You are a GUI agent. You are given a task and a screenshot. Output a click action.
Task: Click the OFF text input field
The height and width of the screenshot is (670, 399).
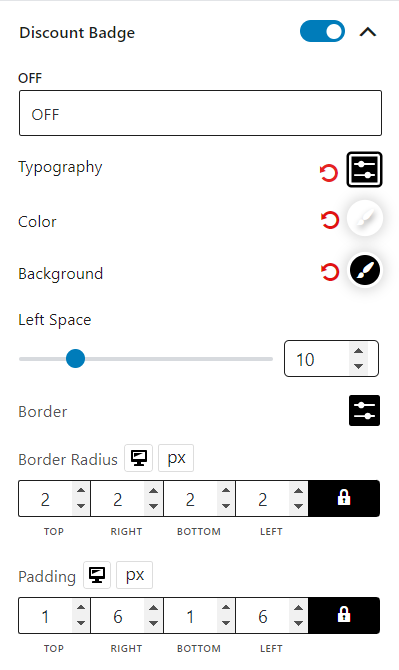(200, 113)
